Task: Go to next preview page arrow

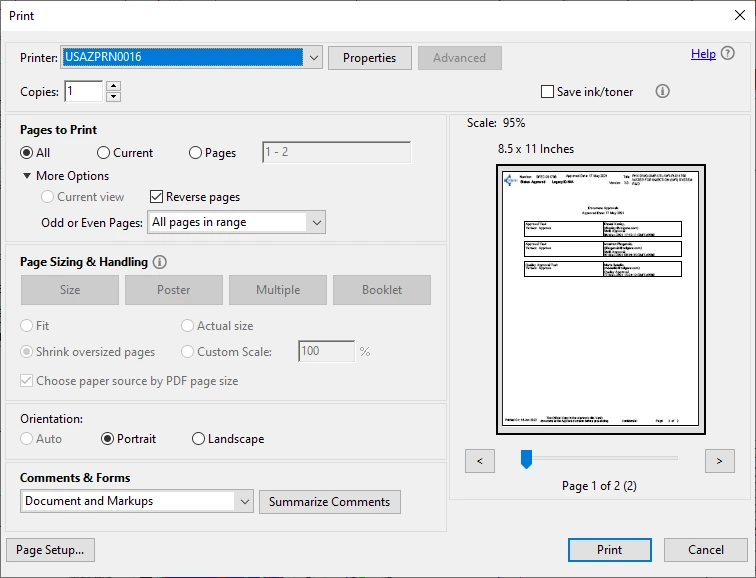Action: click(x=719, y=461)
